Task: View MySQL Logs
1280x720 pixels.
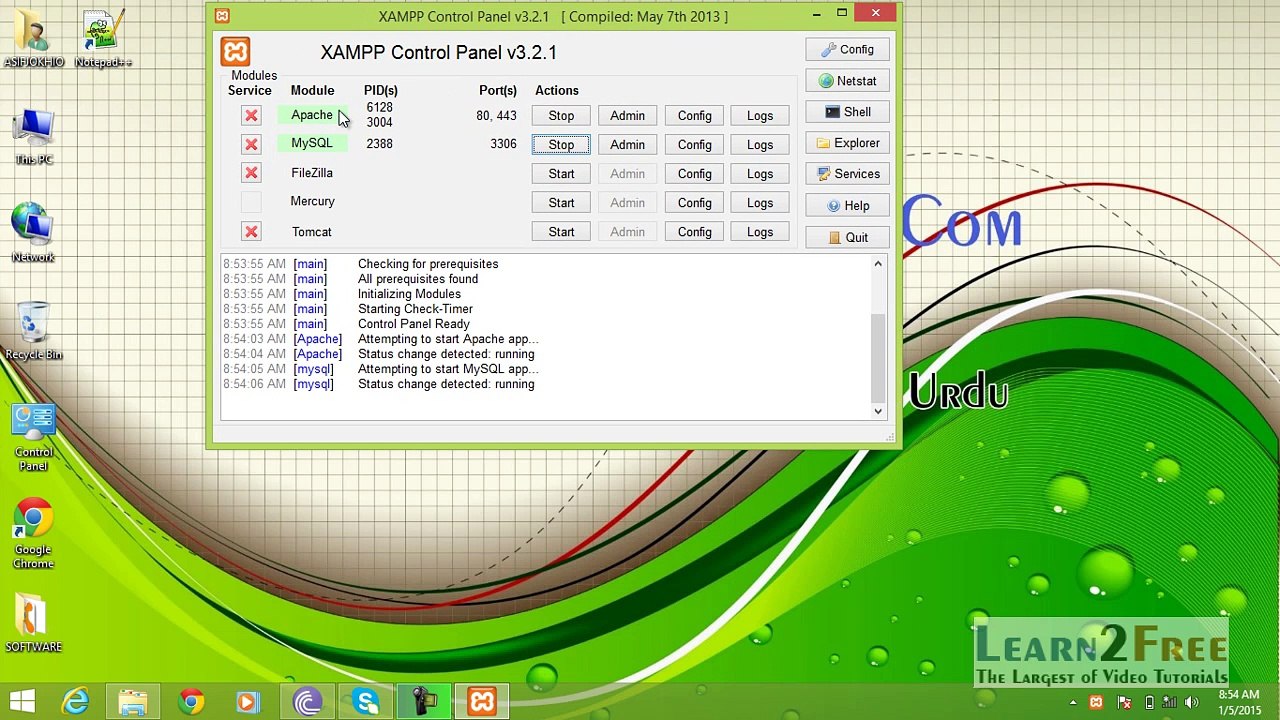Action: pos(760,145)
